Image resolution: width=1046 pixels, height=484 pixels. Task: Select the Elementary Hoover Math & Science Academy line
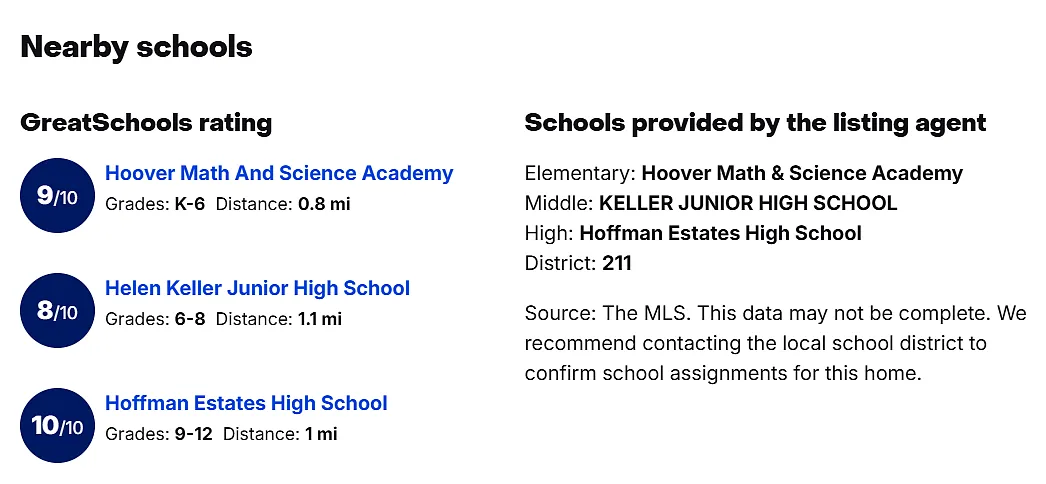pyautogui.click(x=744, y=173)
